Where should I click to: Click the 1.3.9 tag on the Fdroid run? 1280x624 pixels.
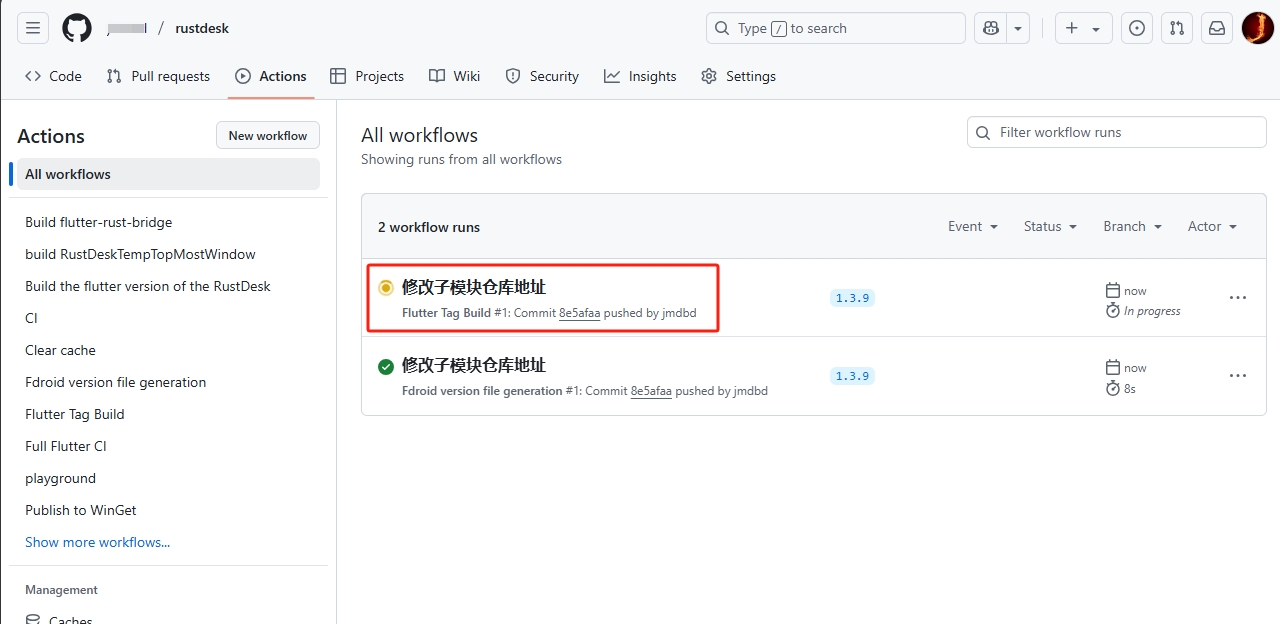coord(853,376)
